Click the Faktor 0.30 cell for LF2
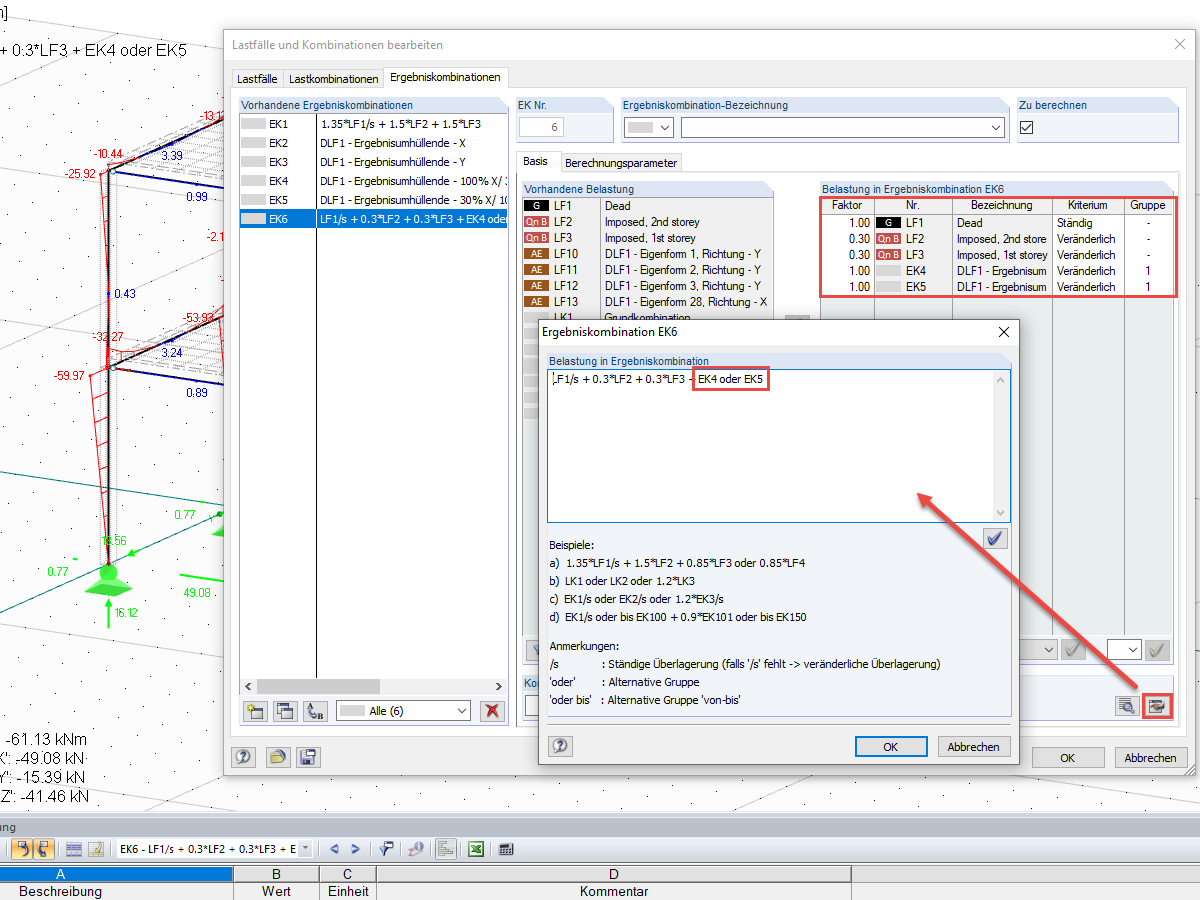The width and height of the screenshot is (1200, 900). [847, 239]
